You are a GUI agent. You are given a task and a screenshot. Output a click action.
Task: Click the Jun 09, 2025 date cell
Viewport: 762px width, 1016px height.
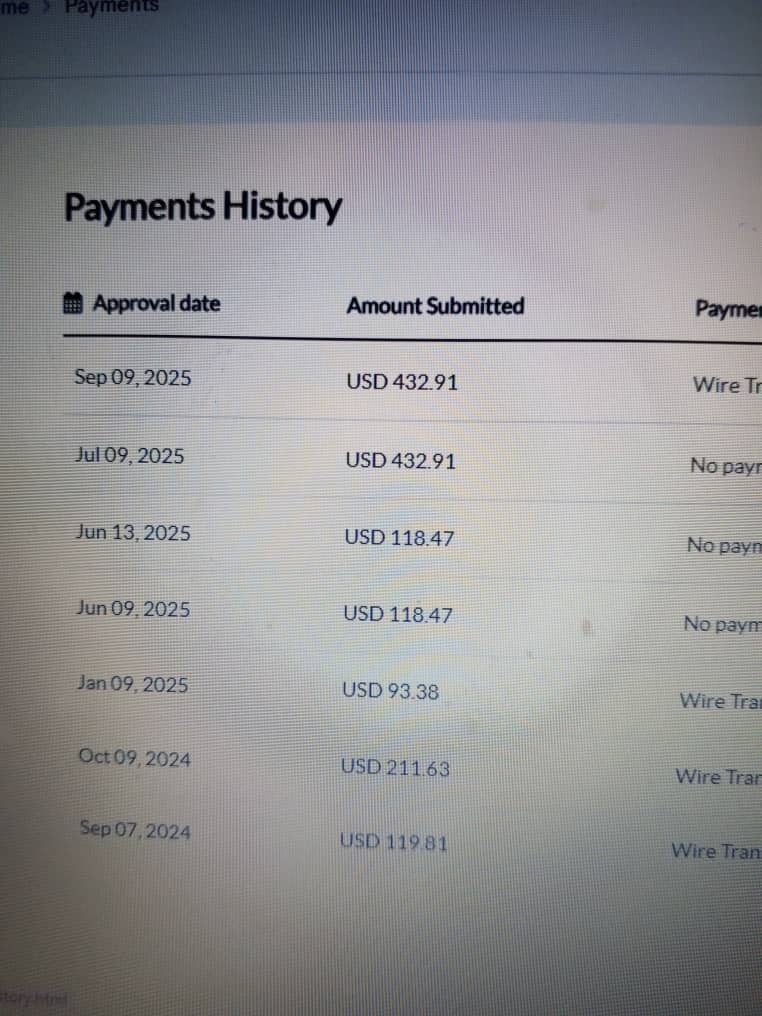pyautogui.click(x=132, y=608)
